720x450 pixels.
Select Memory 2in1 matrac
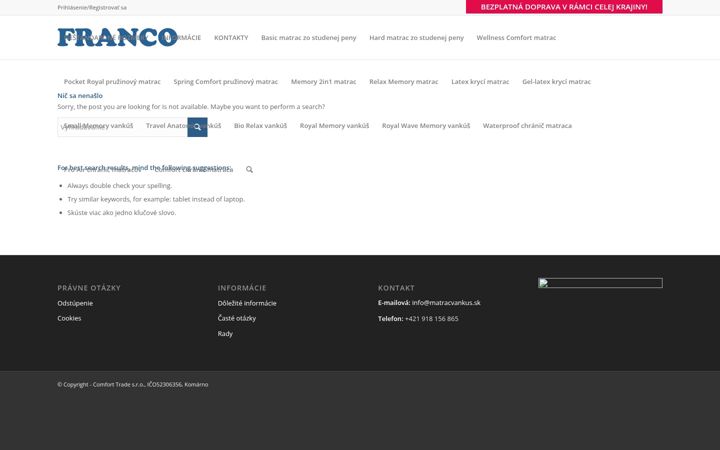323,82
